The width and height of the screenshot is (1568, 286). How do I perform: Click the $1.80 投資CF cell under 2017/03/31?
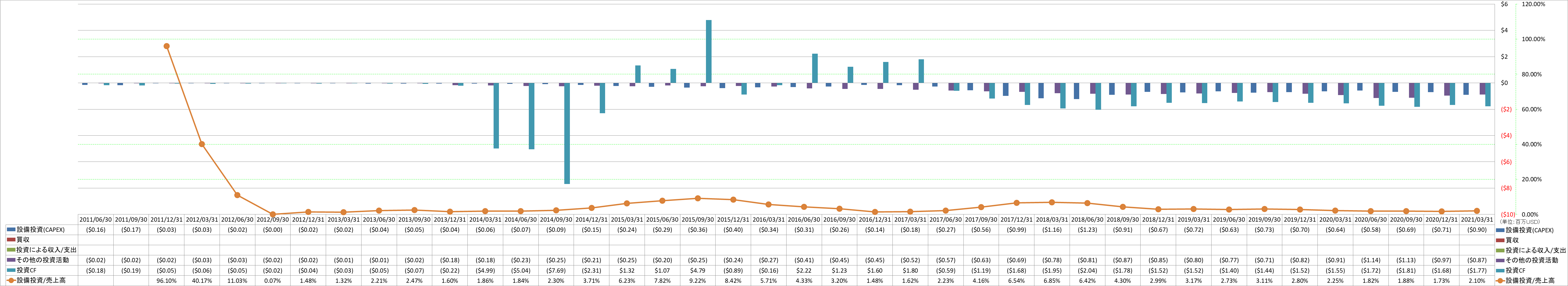[910, 271]
